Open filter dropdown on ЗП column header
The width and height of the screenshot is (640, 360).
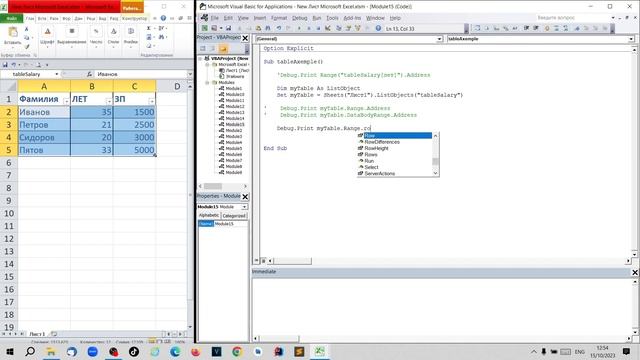pos(151,101)
